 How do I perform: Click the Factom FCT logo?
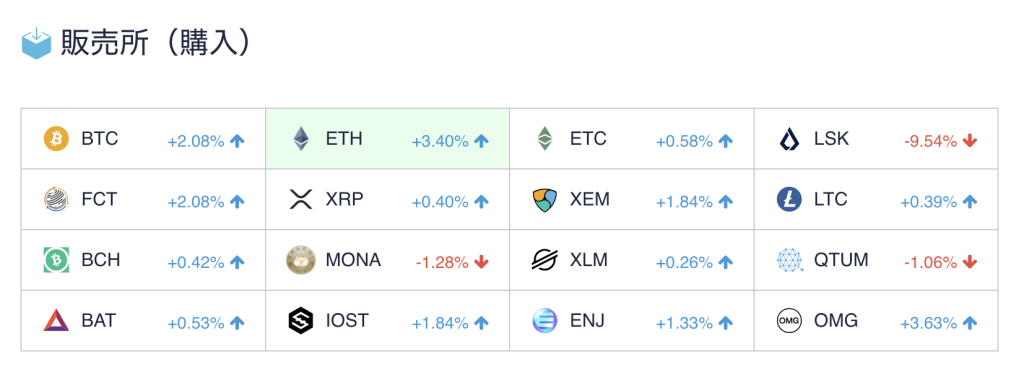pyautogui.click(x=56, y=199)
